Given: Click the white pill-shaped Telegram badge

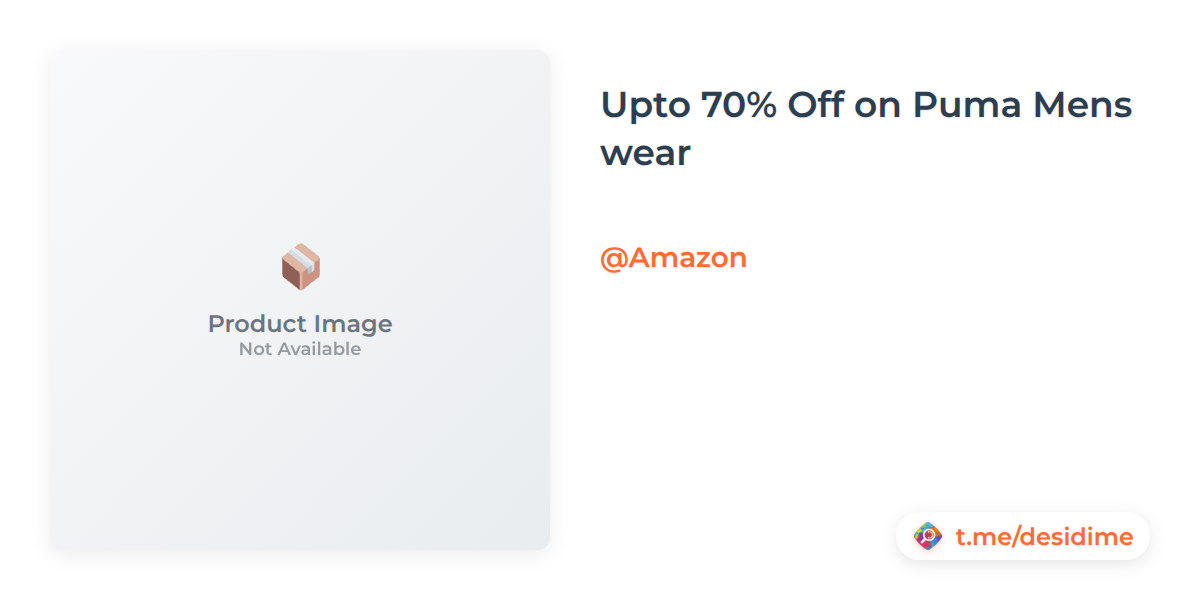Looking at the screenshot, I should coord(1023,537).
